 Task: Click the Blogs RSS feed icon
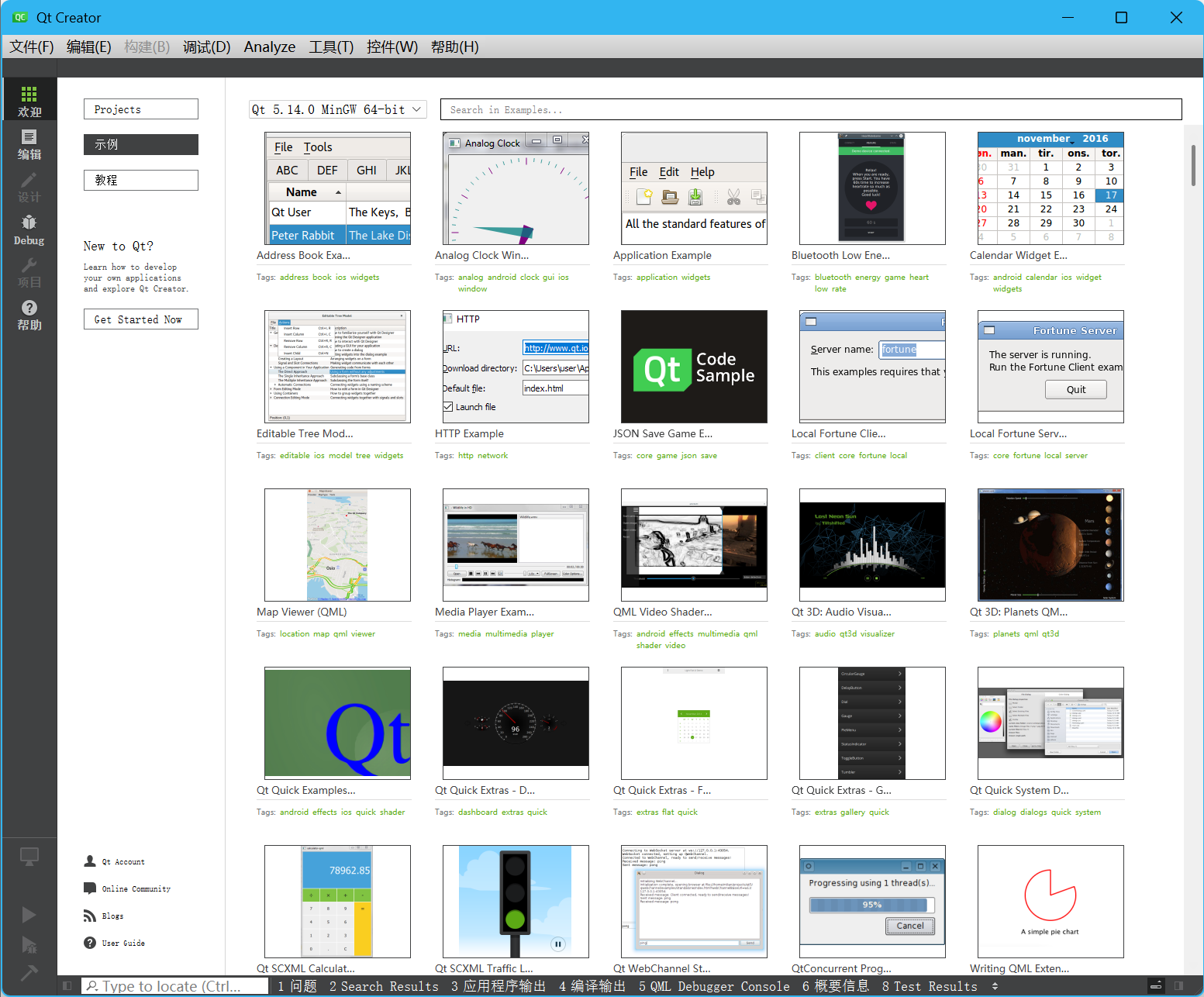(90, 916)
